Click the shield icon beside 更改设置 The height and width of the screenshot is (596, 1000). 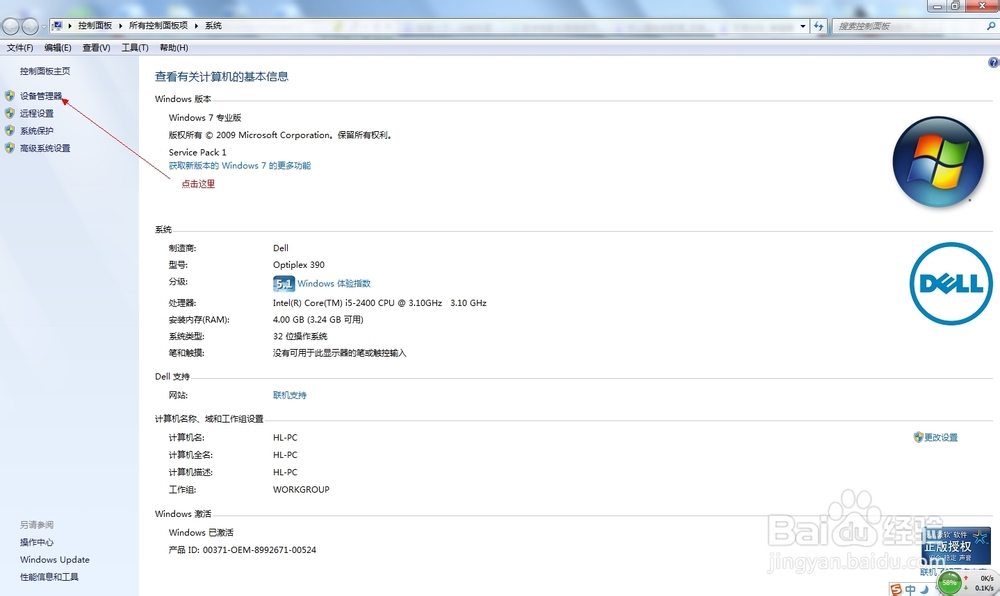coord(918,437)
